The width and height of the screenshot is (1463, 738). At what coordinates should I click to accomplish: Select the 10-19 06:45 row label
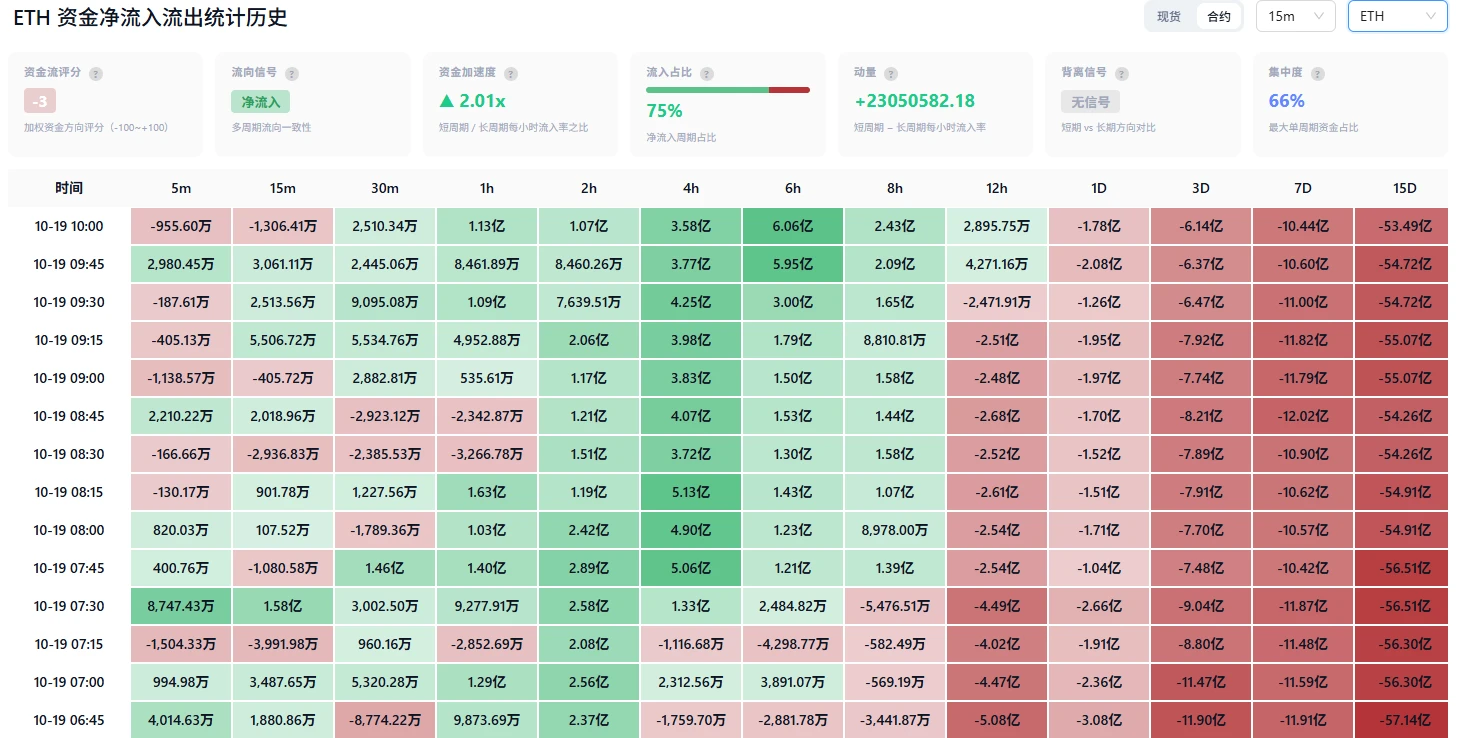pos(69,720)
